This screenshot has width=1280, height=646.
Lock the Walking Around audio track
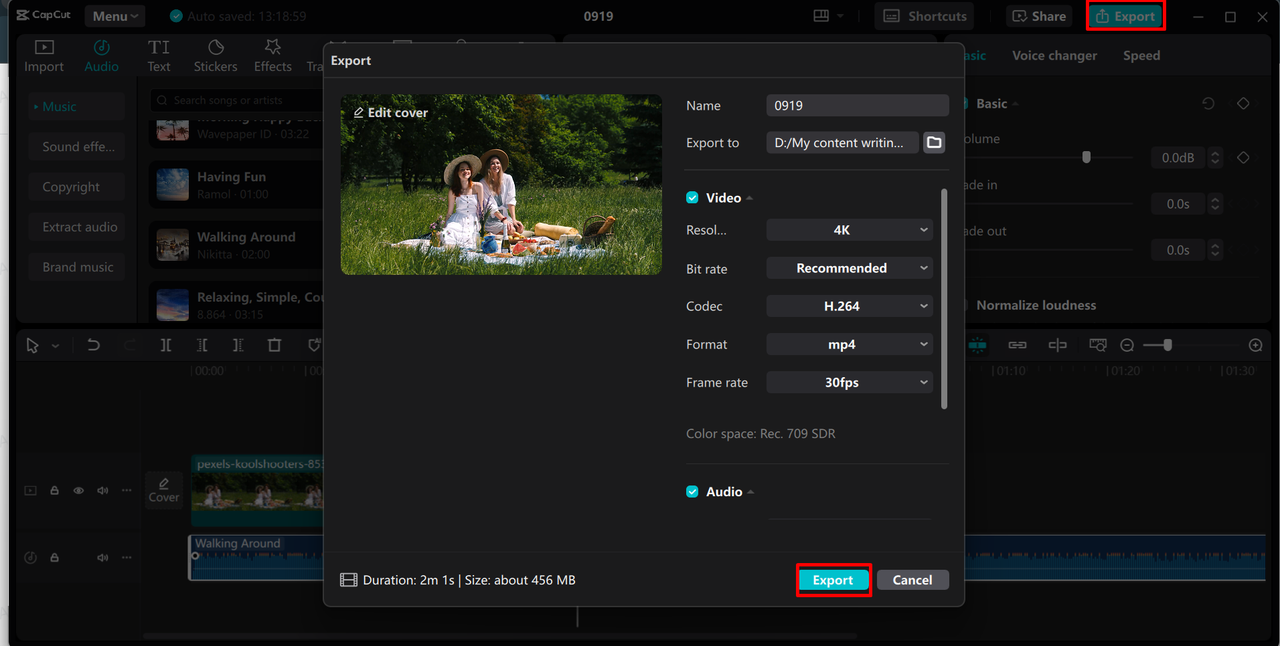point(54,557)
